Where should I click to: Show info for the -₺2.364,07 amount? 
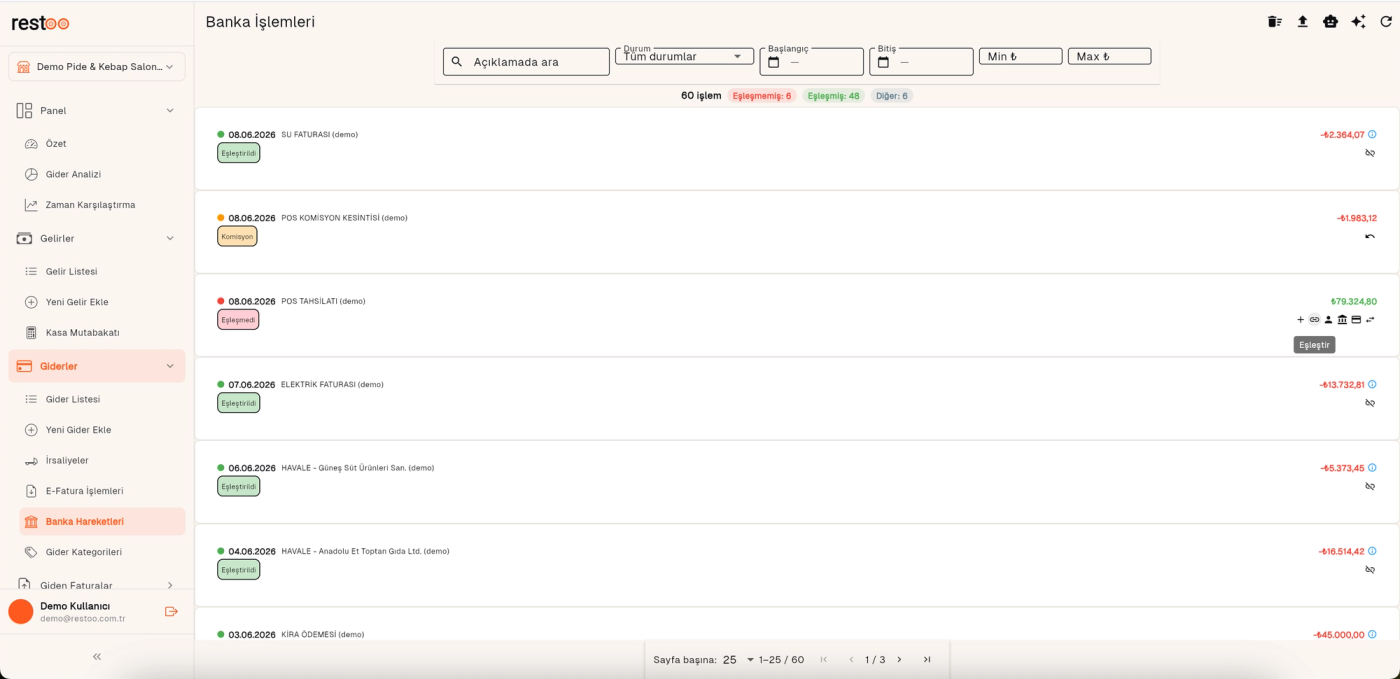(x=1372, y=134)
